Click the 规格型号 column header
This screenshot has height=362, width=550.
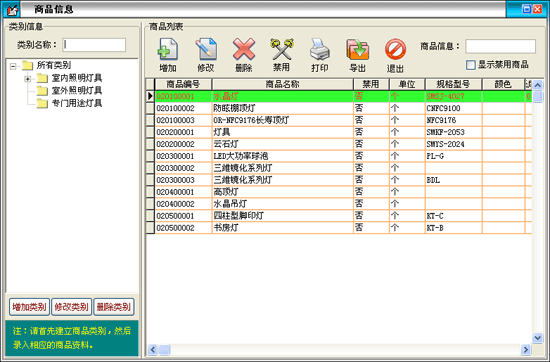point(454,84)
